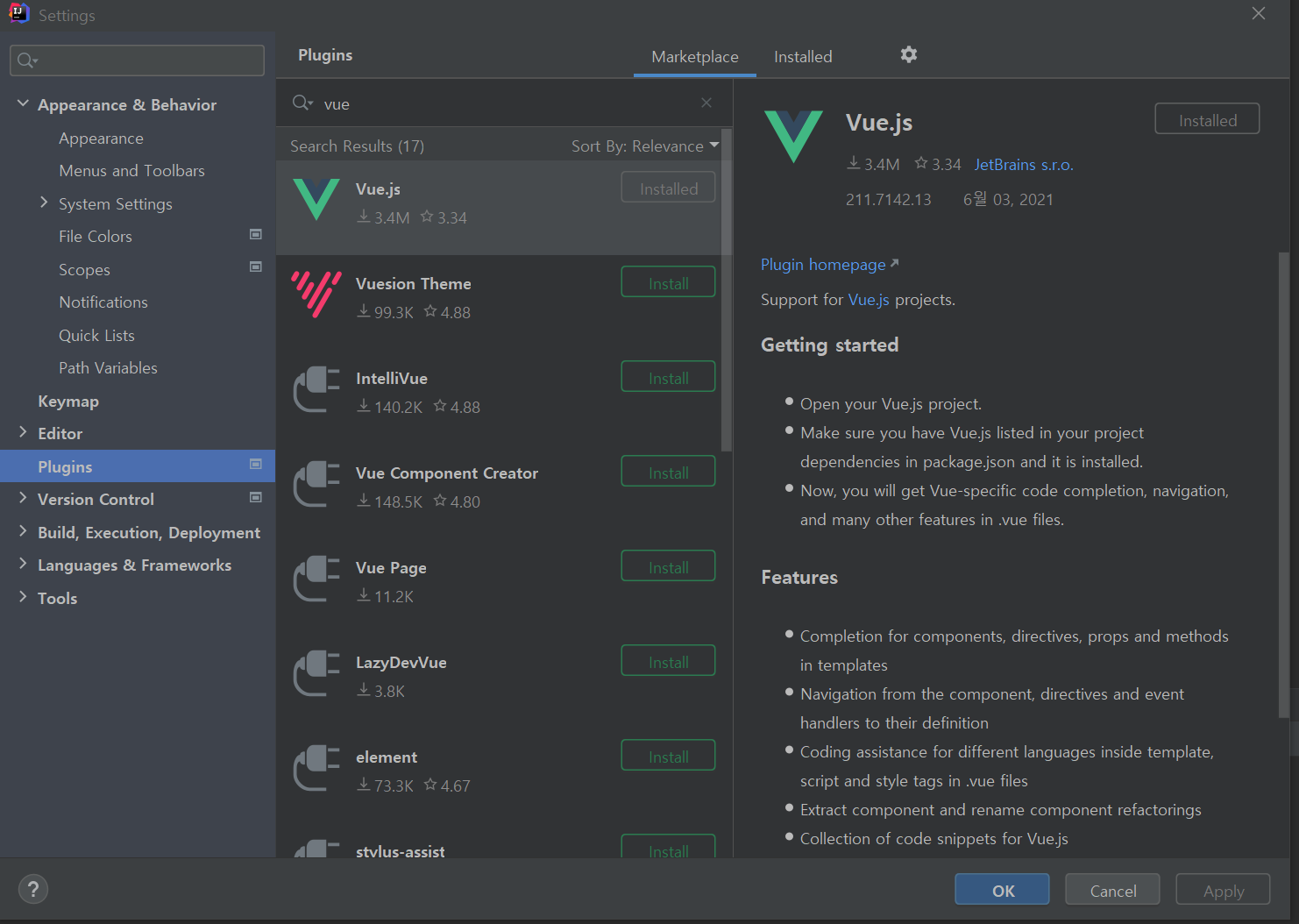Install the element plugin

click(668, 756)
